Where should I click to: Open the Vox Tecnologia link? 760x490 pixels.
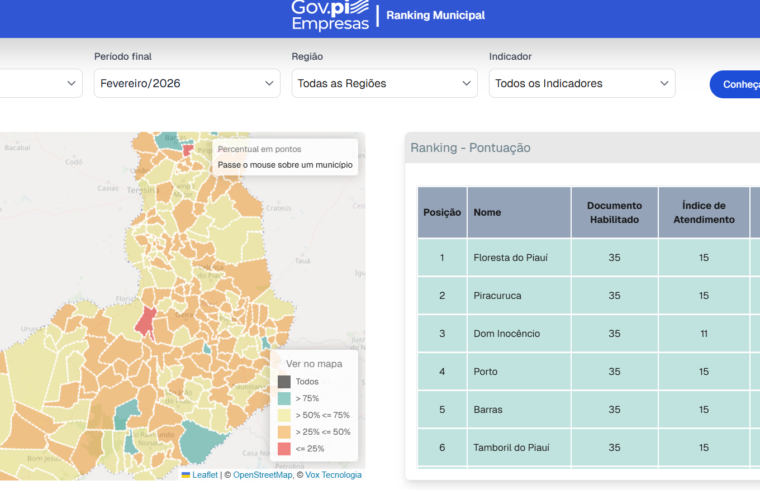(x=333, y=475)
